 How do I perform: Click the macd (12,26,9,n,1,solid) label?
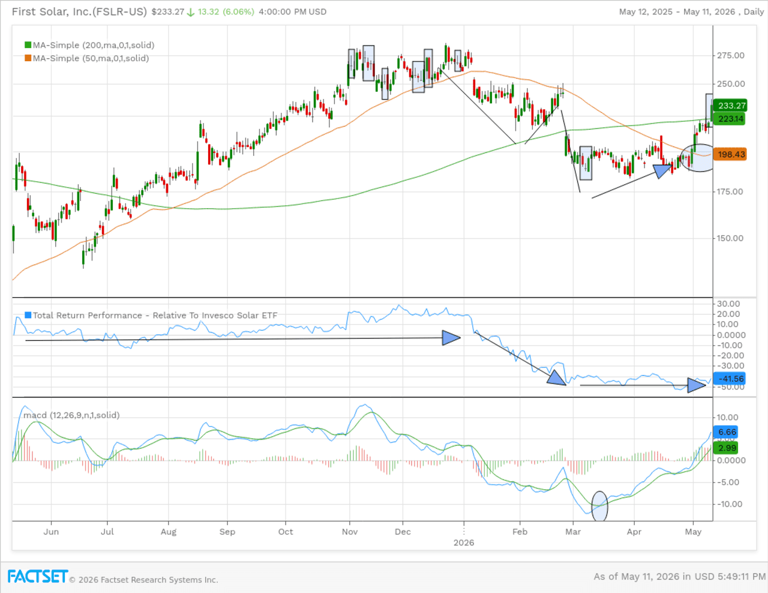coord(72,415)
